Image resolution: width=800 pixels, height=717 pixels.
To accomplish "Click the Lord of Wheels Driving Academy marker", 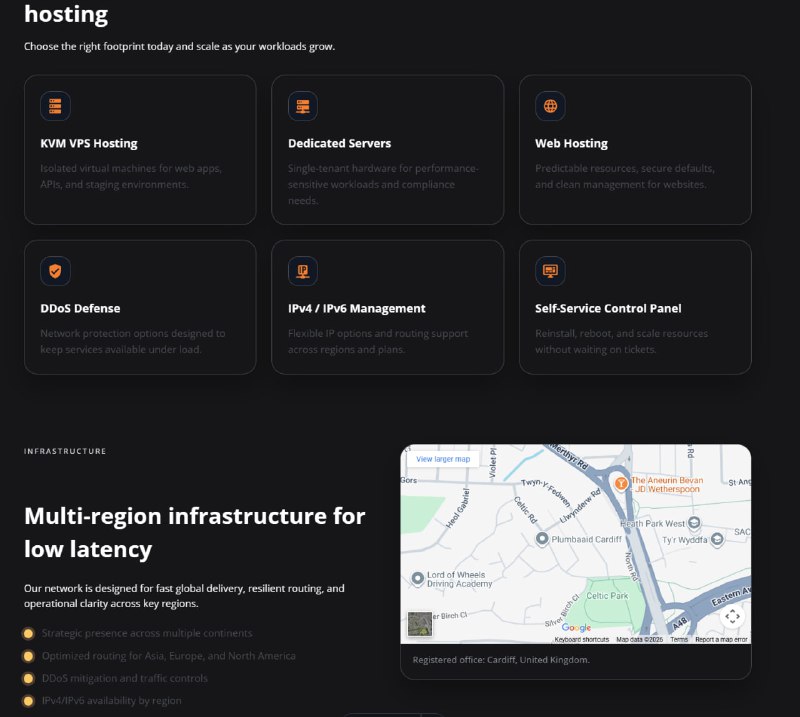I will pyautogui.click(x=418, y=578).
